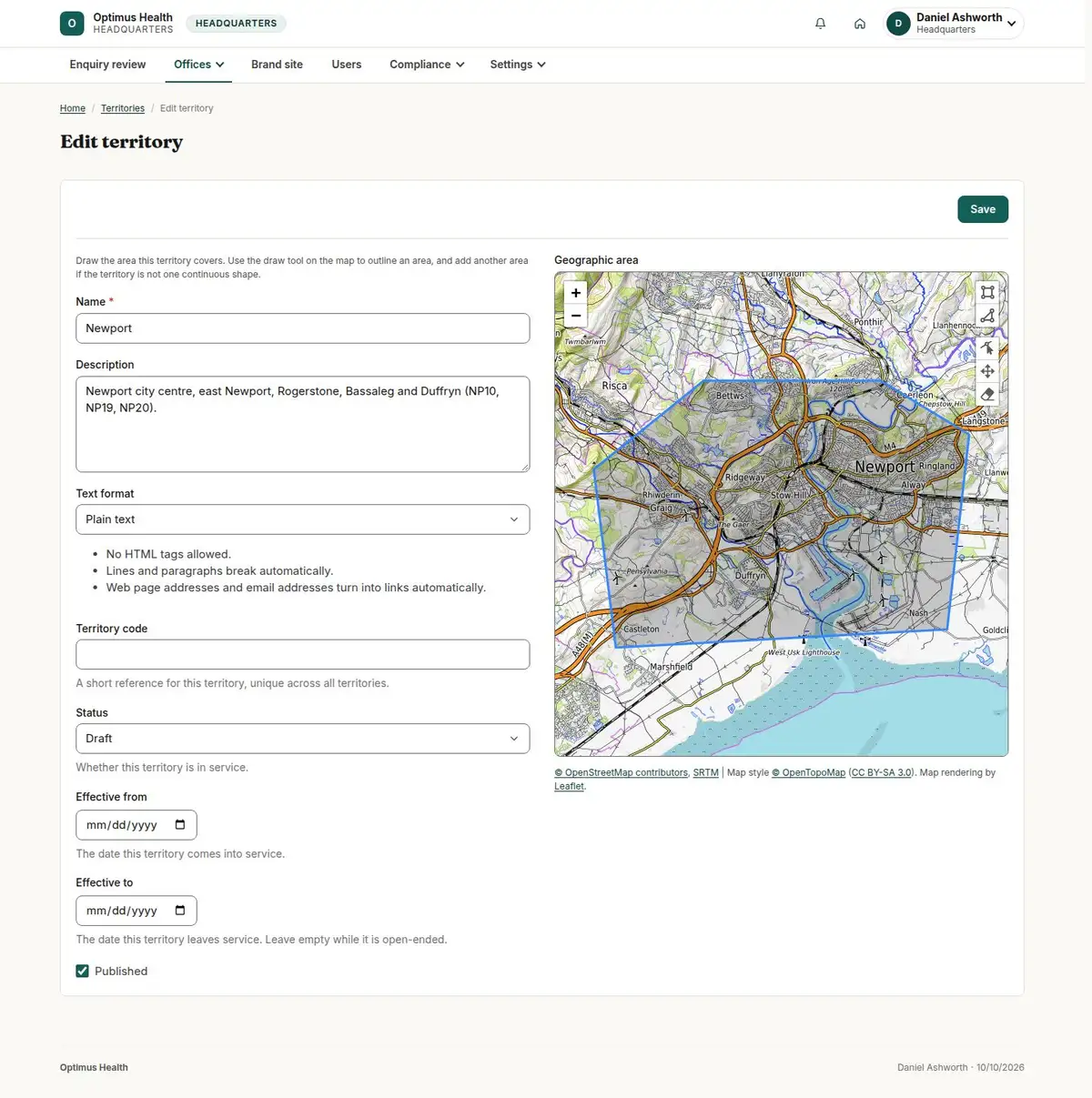Open the SRTM attribution link
This screenshot has height=1098, width=1092.
706,773
